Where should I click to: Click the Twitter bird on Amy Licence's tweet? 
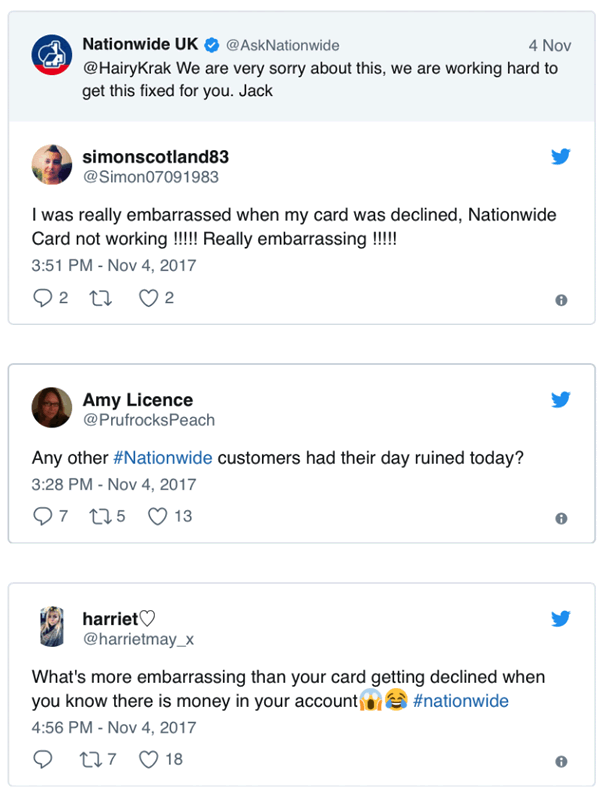coord(561,400)
